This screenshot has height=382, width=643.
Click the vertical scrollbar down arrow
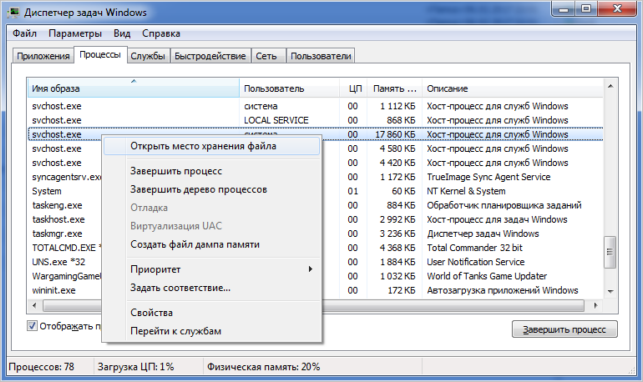611,291
